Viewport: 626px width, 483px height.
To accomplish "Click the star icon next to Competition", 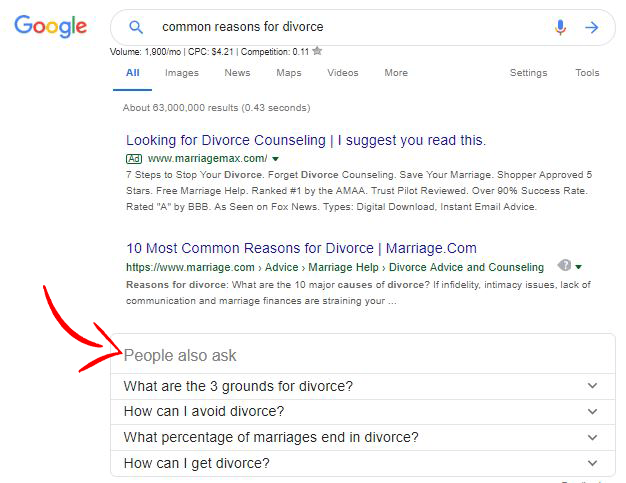I will pyautogui.click(x=317, y=51).
